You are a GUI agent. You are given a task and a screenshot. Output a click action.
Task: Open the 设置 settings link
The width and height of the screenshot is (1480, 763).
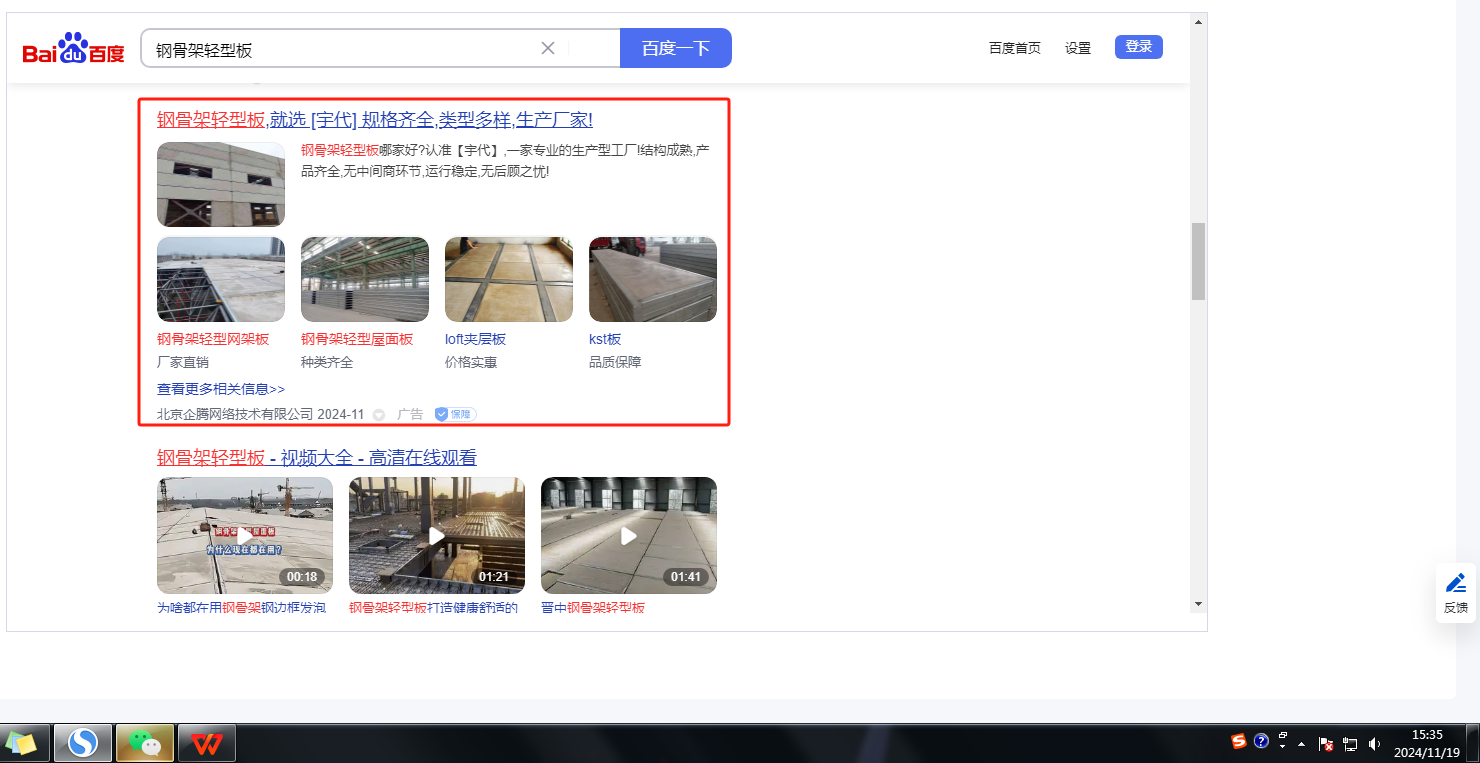1078,48
